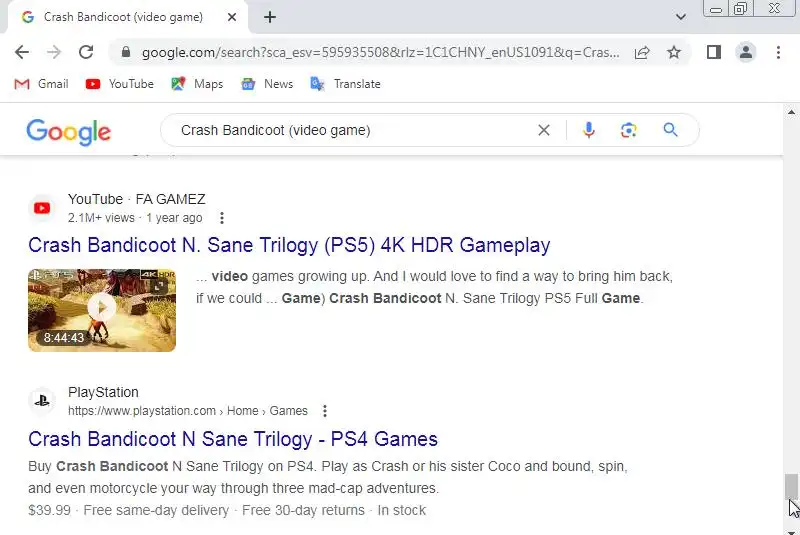Go back to the previous page

[22, 52]
